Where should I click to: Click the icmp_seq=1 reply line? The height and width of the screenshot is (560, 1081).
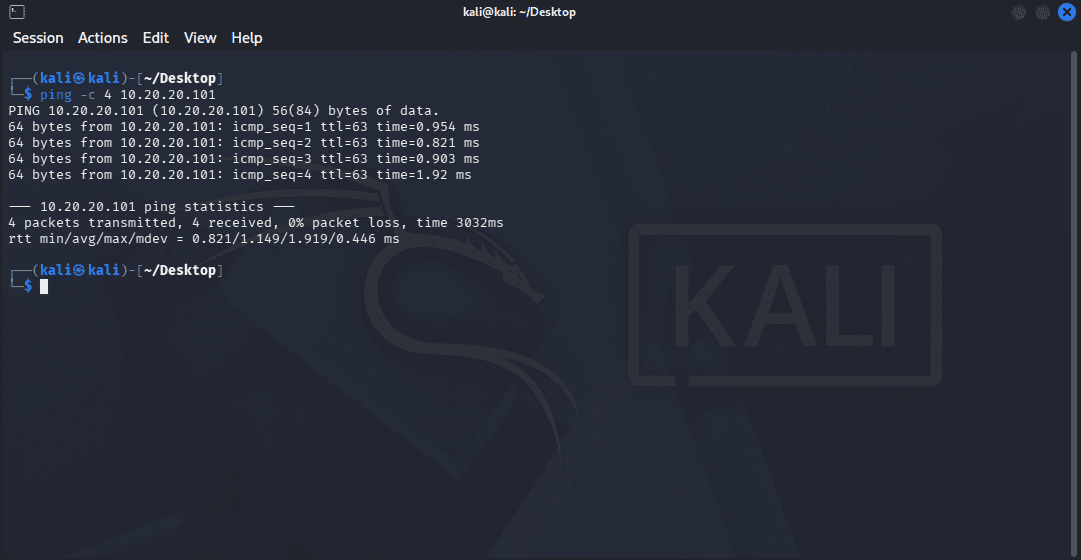click(243, 127)
